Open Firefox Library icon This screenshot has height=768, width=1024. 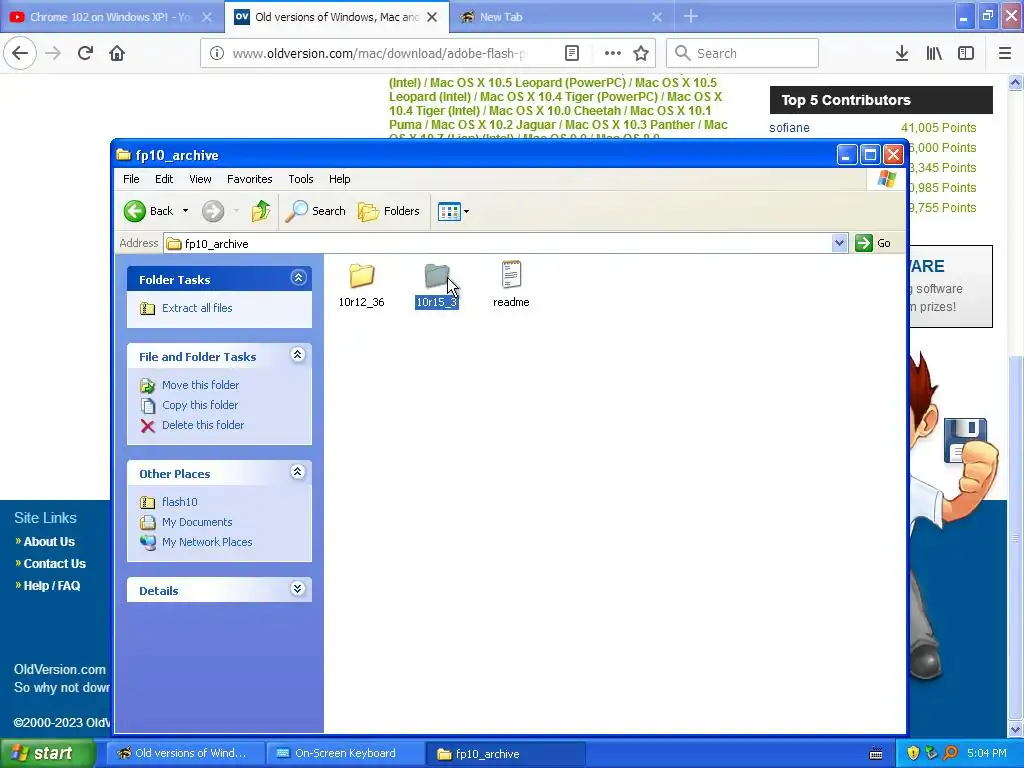[x=934, y=53]
